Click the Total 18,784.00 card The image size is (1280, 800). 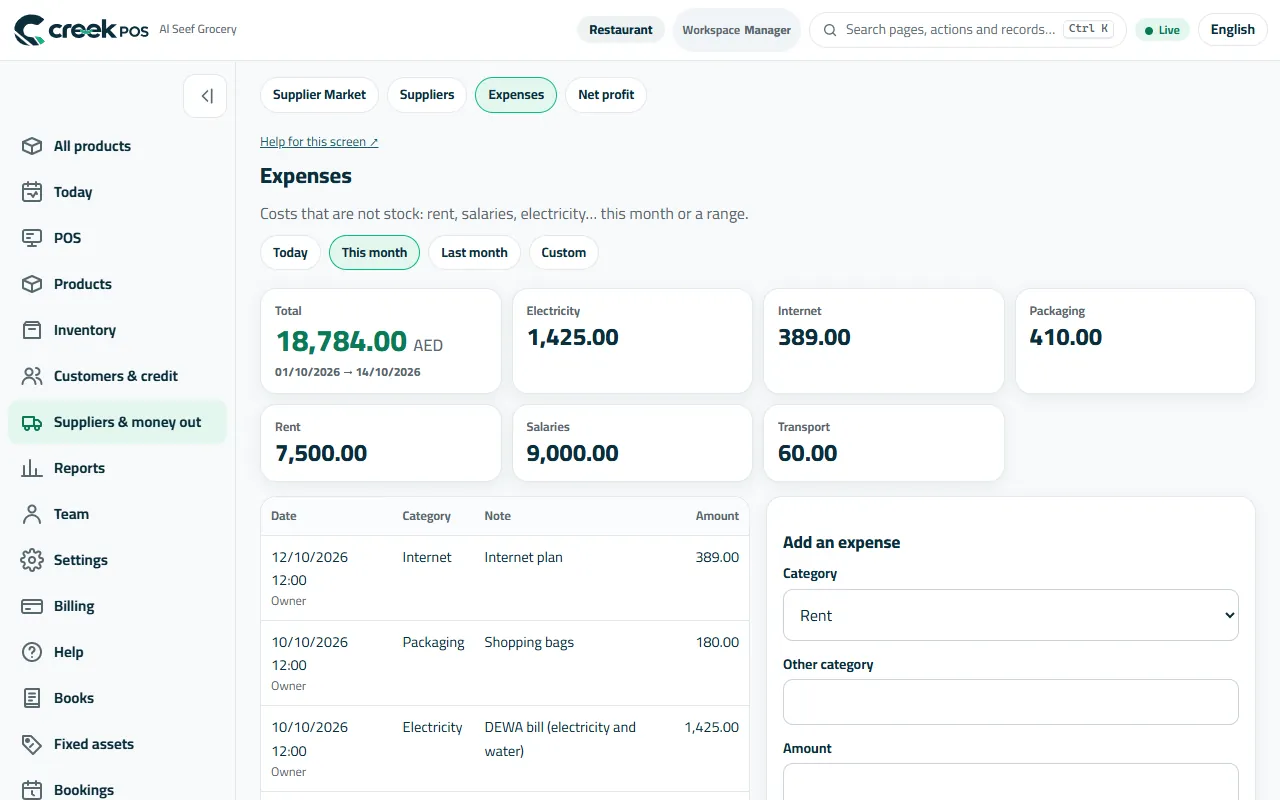point(380,341)
